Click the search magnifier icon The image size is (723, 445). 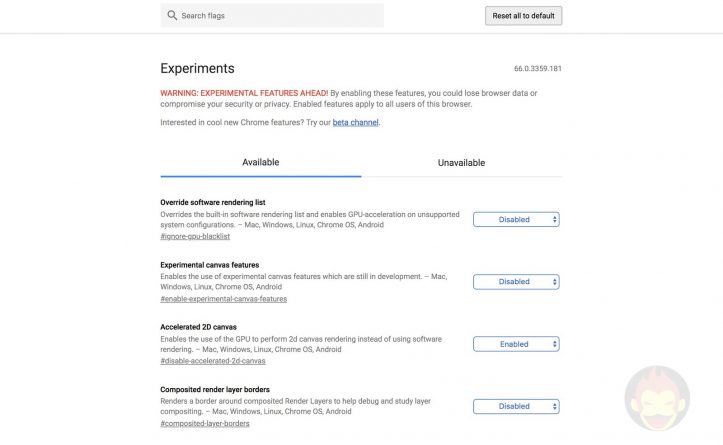point(172,16)
